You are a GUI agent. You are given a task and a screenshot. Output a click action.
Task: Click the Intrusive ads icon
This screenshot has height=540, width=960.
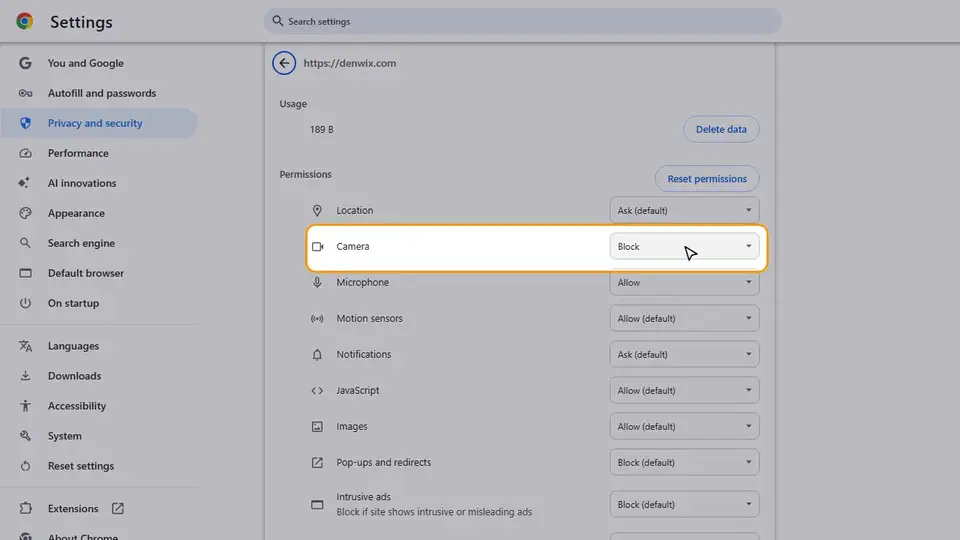(317, 504)
